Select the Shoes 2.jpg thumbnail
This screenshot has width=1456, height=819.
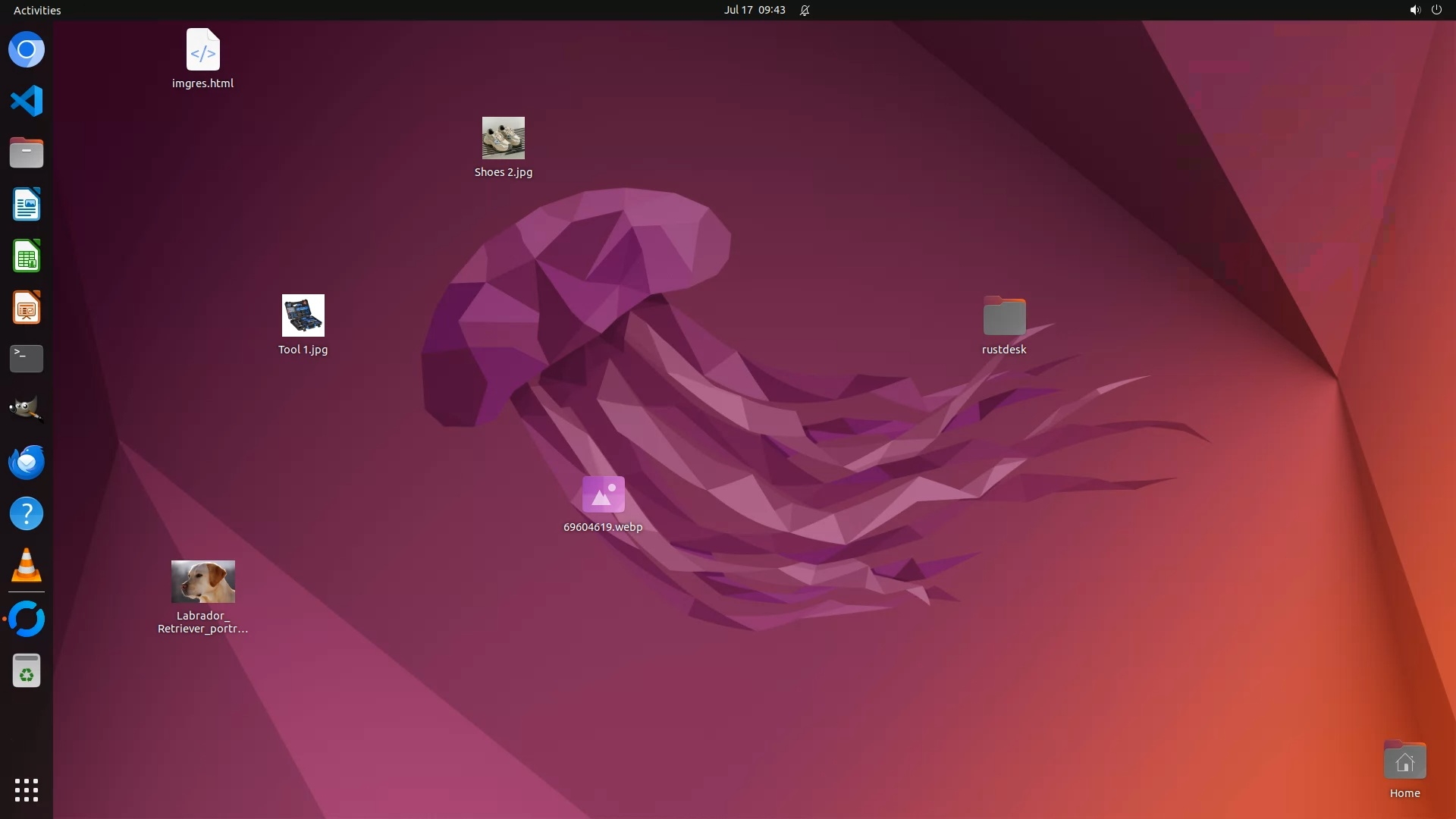503,138
